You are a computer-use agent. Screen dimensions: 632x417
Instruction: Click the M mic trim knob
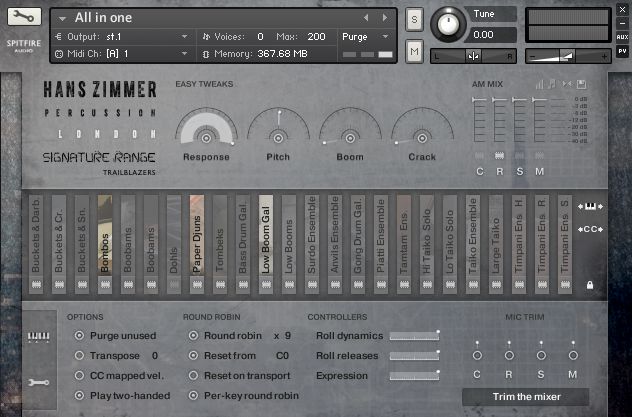point(573,355)
